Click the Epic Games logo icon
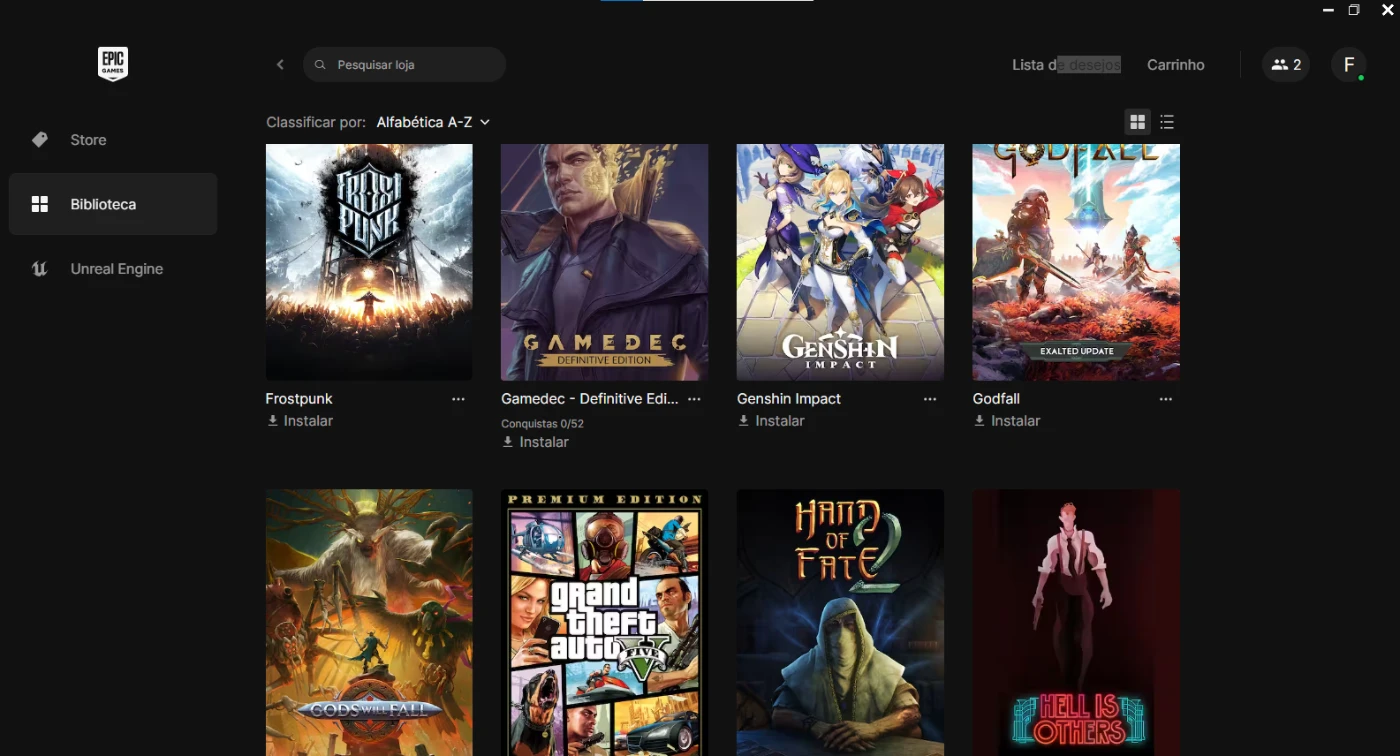 pyautogui.click(x=112, y=64)
